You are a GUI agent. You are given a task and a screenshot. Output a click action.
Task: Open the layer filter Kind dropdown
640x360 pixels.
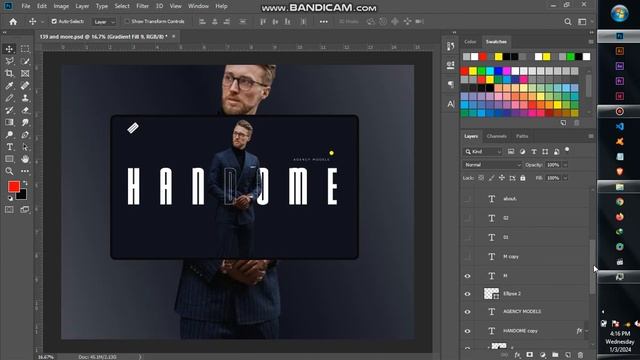(x=483, y=152)
